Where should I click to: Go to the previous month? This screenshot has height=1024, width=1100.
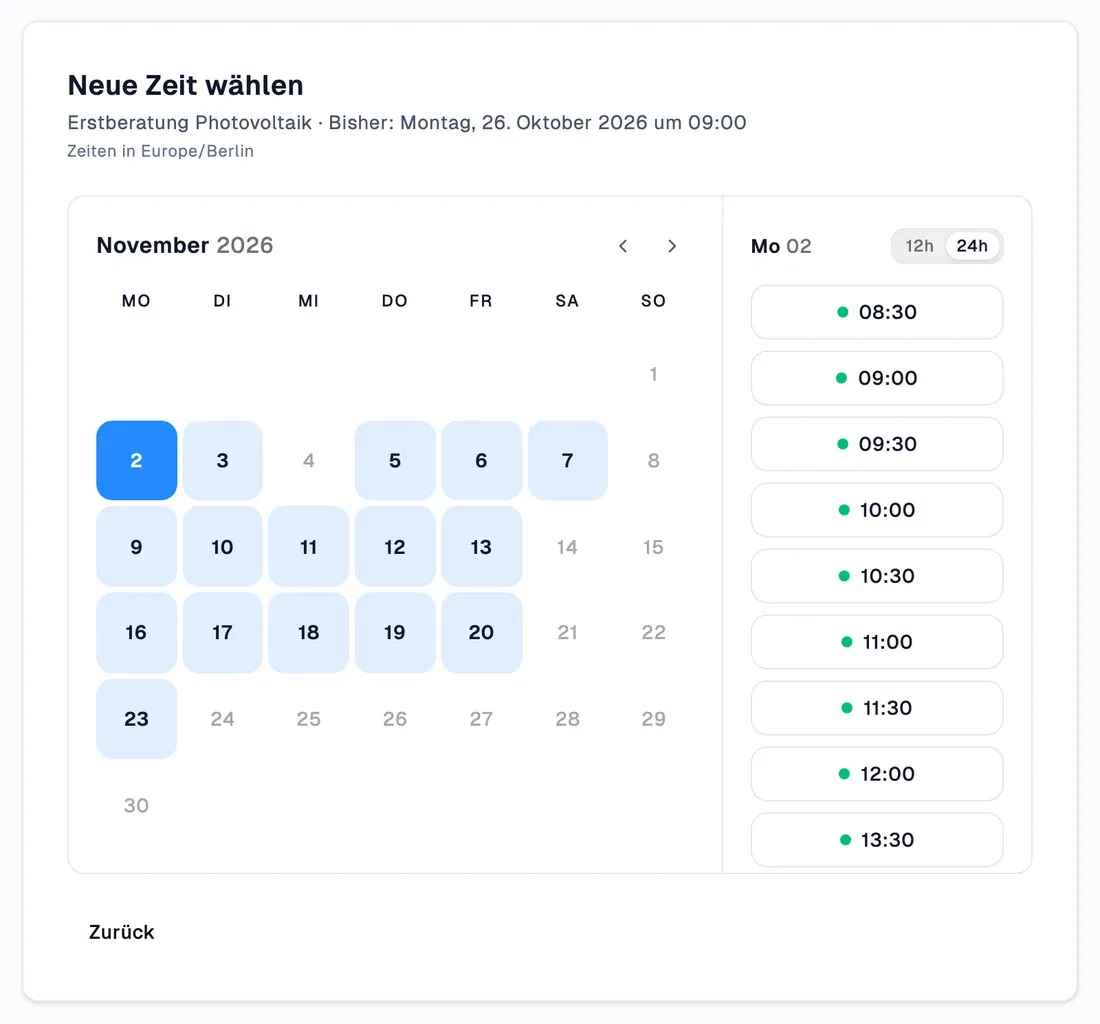coord(623,246)
